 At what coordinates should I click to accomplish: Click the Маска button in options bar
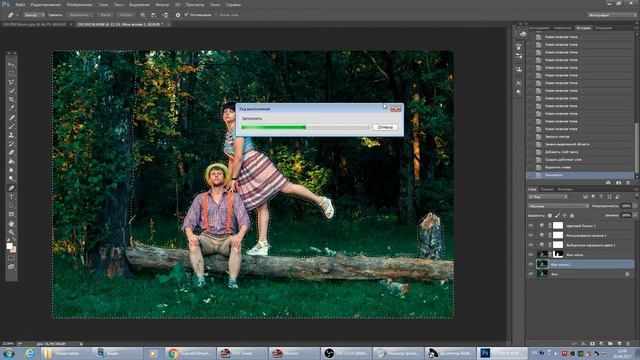coord(105,15)
